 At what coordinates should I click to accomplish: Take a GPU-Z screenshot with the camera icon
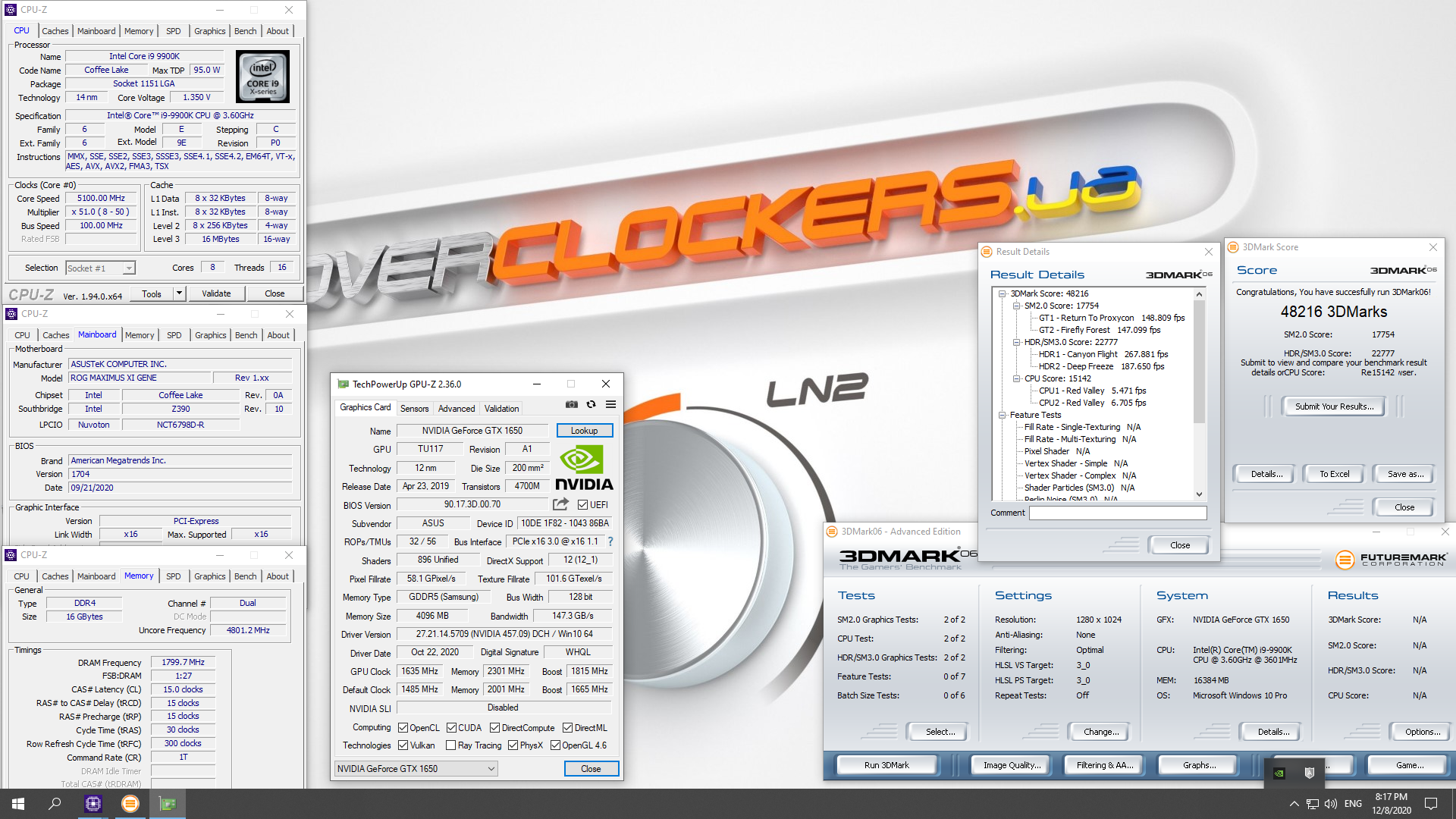click(572, 405)
